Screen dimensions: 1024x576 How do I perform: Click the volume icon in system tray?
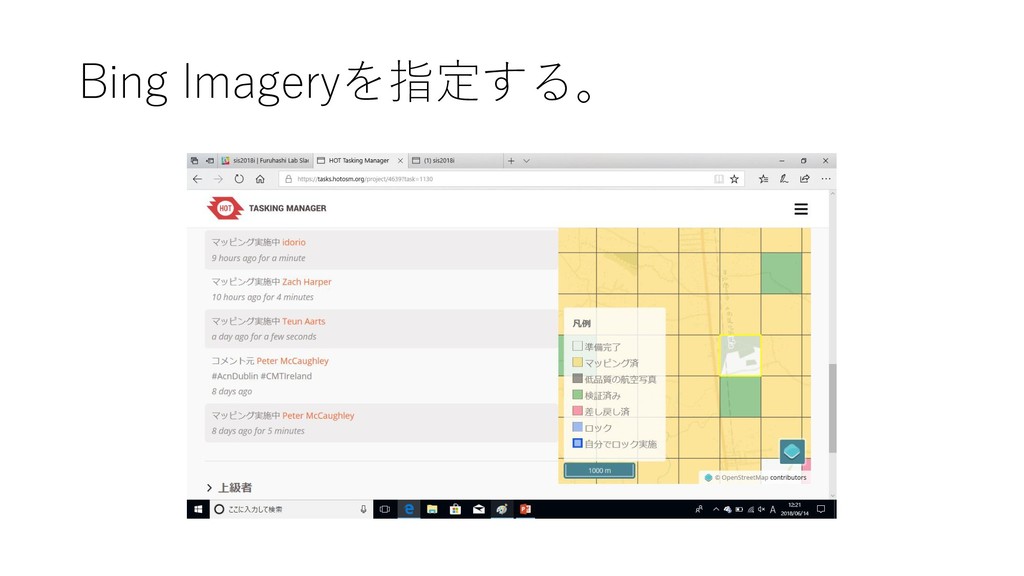point(761,509)
